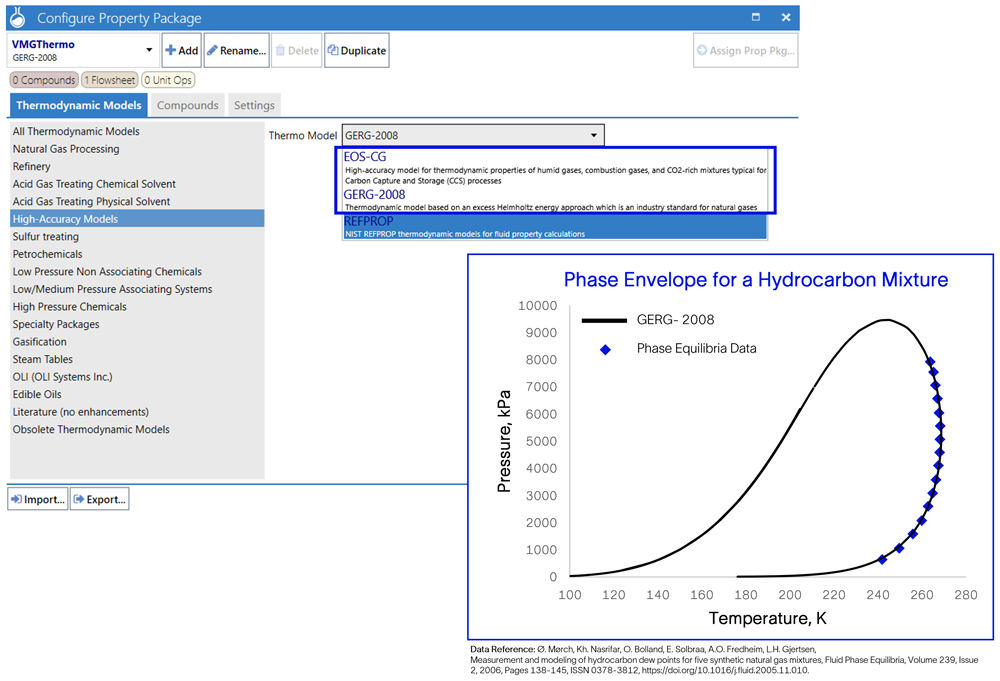Click the Import icon button
The width and height of the screenshot is (1000, 681).
coord(16,498)
